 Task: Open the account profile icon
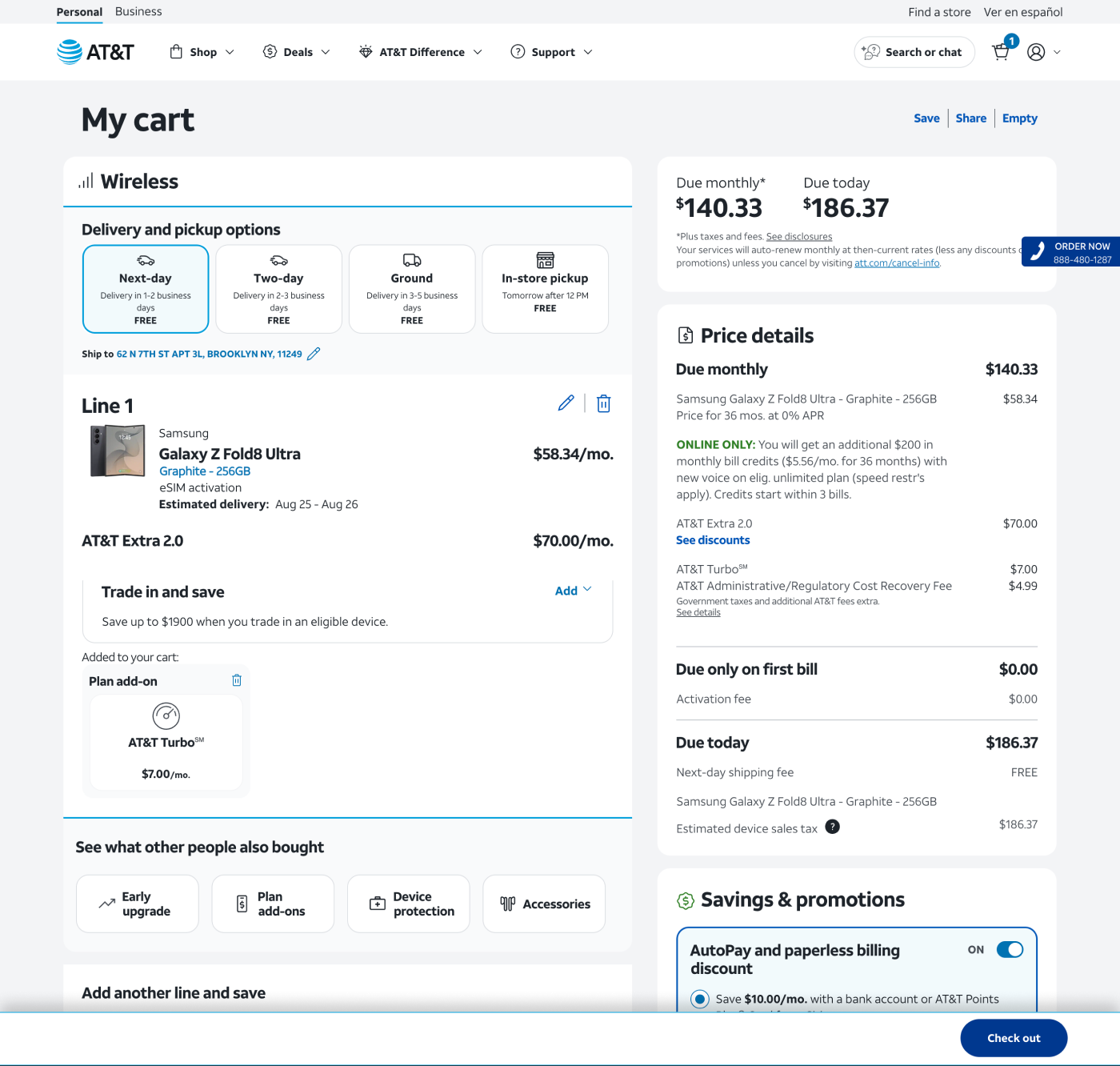pos(1036,52)
